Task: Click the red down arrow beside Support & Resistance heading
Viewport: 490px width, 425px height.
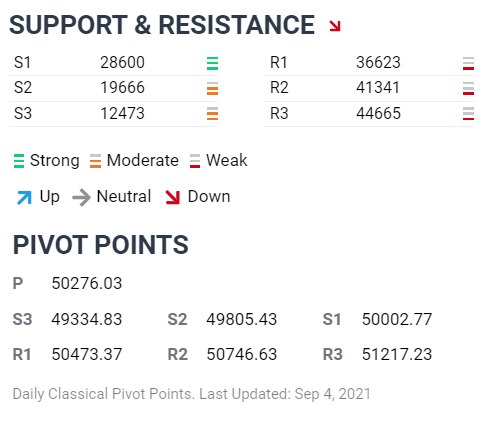Action: (x=335, y=26)
